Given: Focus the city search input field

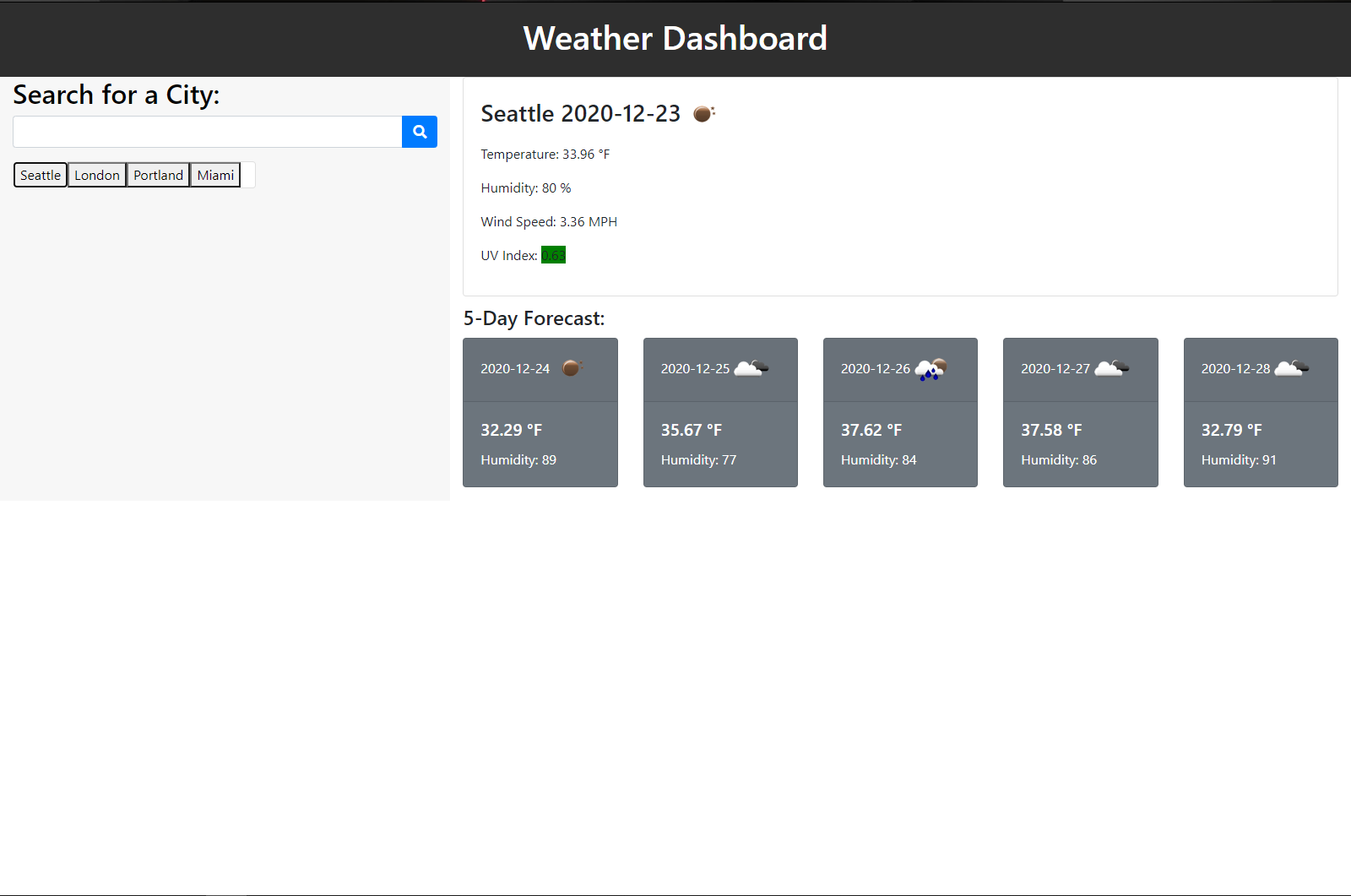Looking at the screenshot, I should [207, 132].
